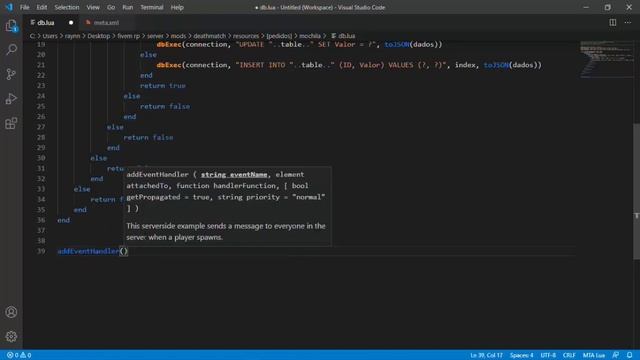Click the db.lua breadcrumb file segment
The image size is (640, 360).
point(343,36)
